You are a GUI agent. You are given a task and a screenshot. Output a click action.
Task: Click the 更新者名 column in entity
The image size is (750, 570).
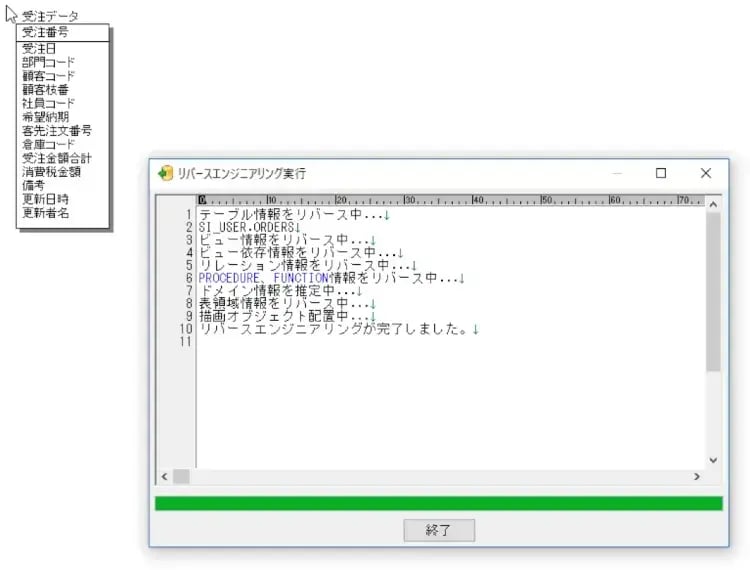[45, 213]
